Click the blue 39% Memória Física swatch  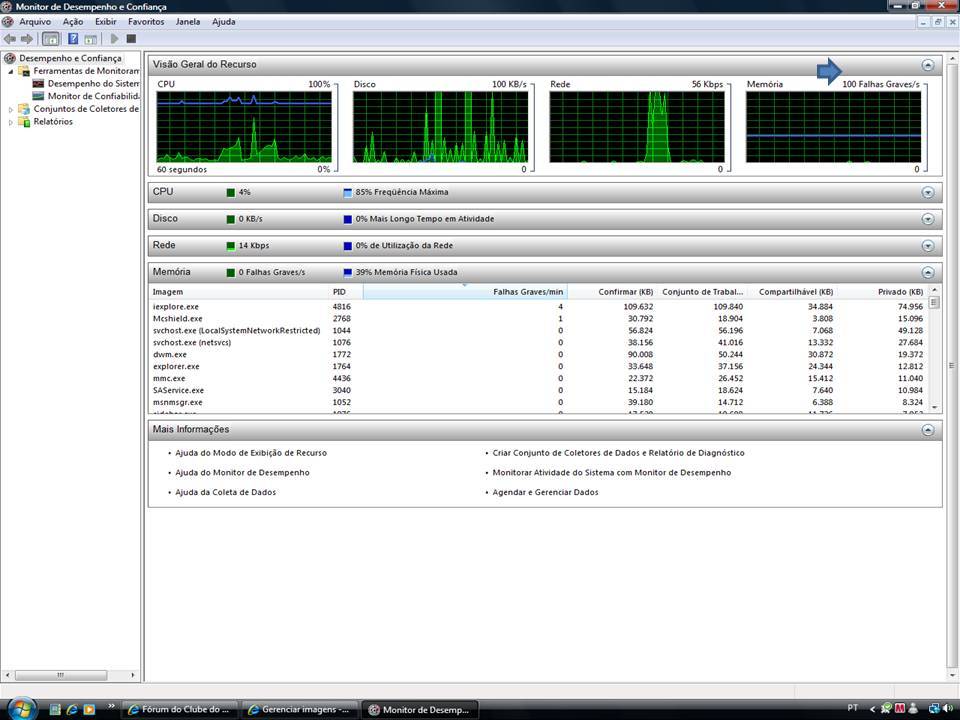(x=348, y=273)
